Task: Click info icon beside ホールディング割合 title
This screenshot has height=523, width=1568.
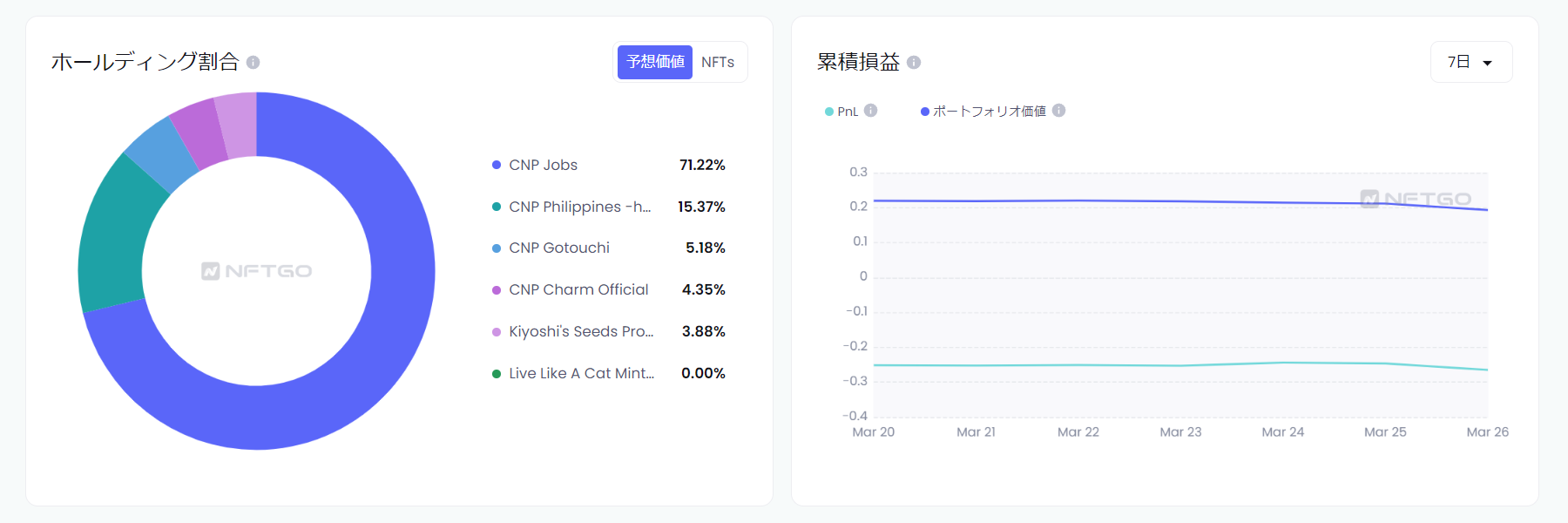Action: (253, 63)
